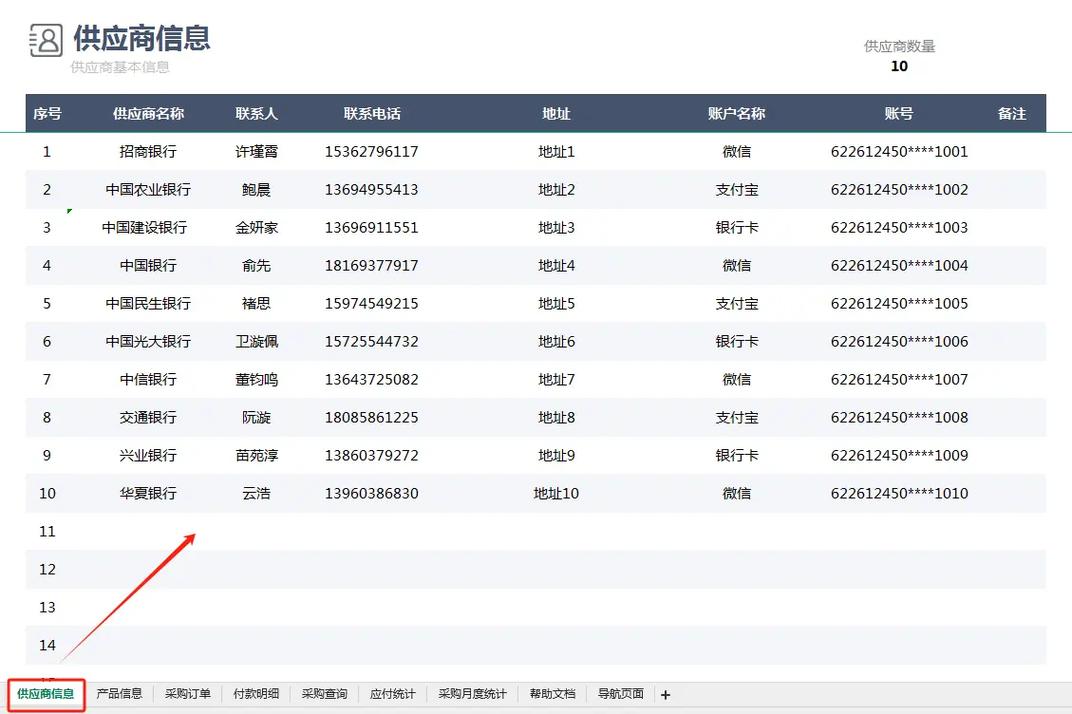This screenshot has width=1072, height=714.
Task: Select contact cell 苗苑淳
Action: click(x=256, y=455)
